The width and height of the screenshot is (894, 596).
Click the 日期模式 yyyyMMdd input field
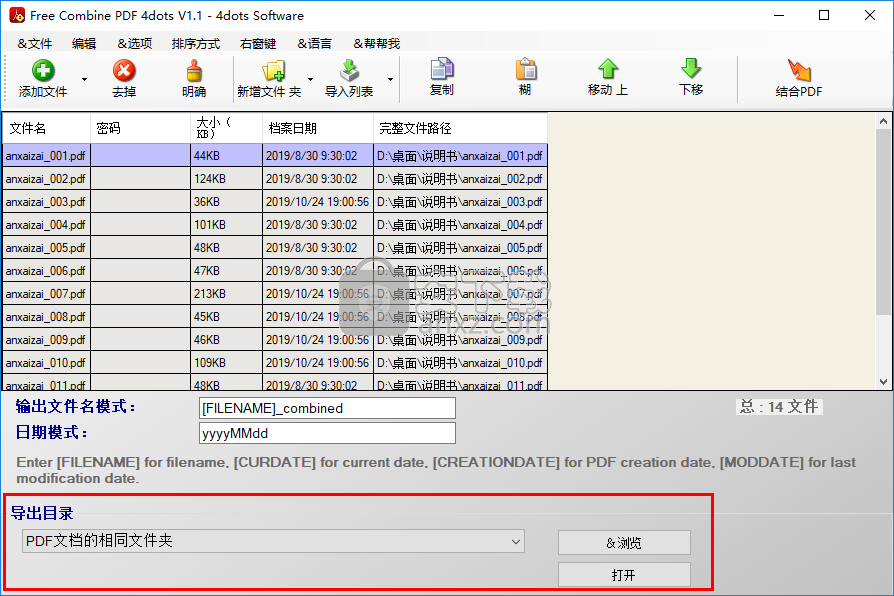327,433
